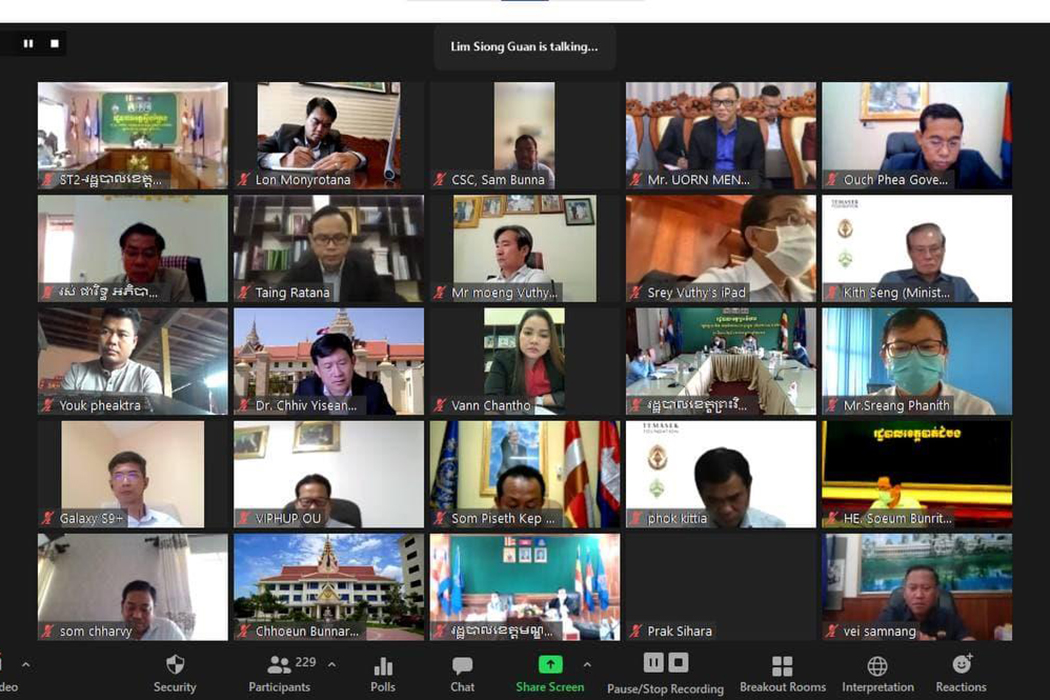The width and height of the screenshot is (1050, 700).
Task: Click the 'Lim Siong Guan is talking' notification
Action: pyautogui.click(x=524, y=47)
